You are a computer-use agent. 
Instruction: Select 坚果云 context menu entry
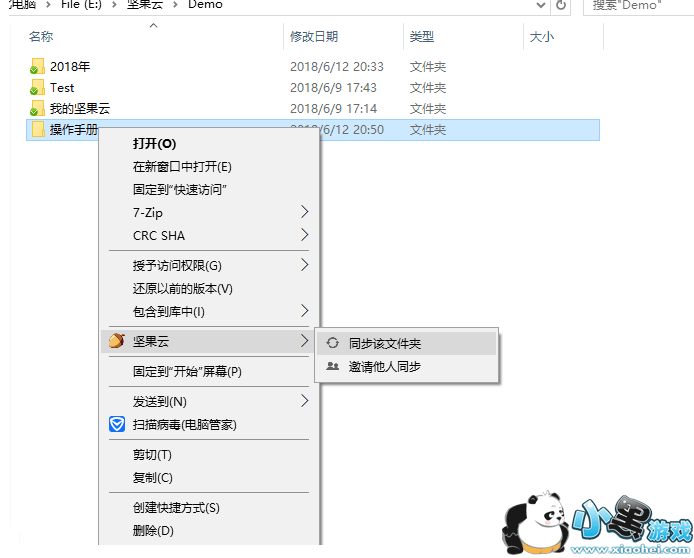pos(208,341)
